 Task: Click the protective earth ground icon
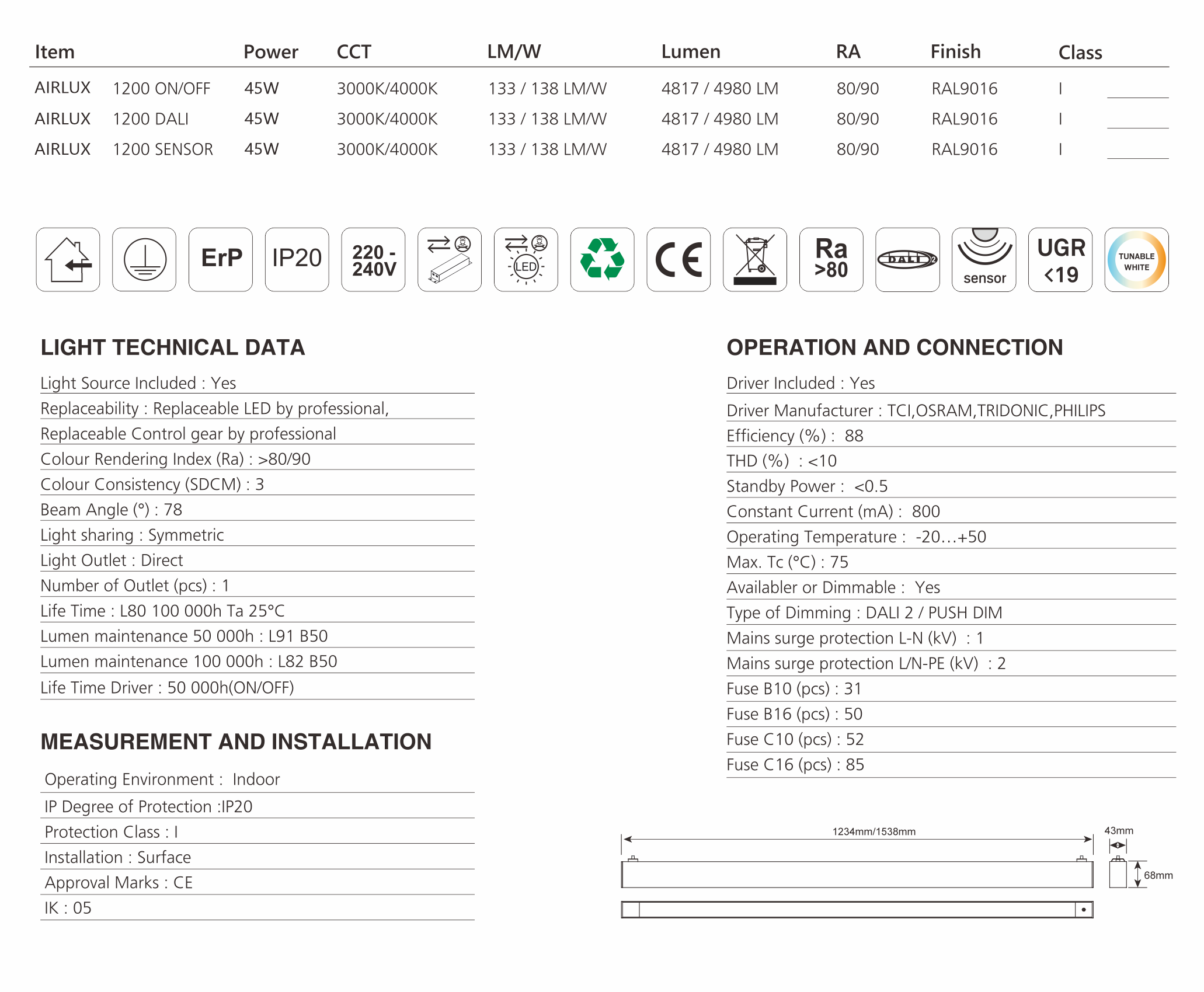(144, 260)
